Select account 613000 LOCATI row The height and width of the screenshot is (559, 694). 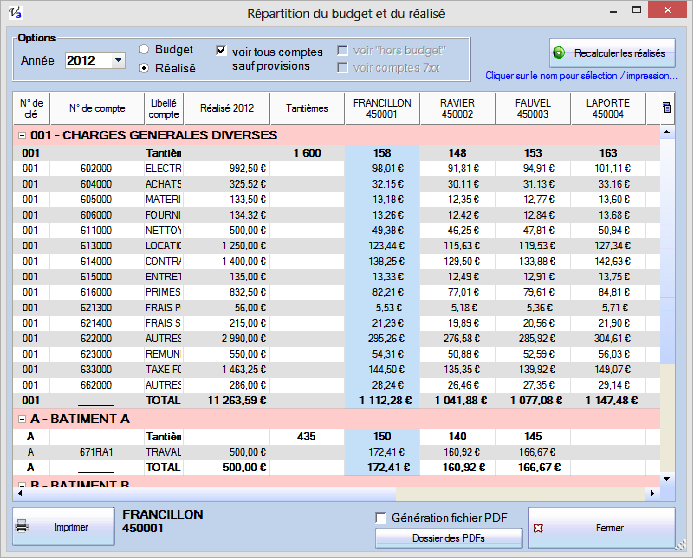point(336,246)
